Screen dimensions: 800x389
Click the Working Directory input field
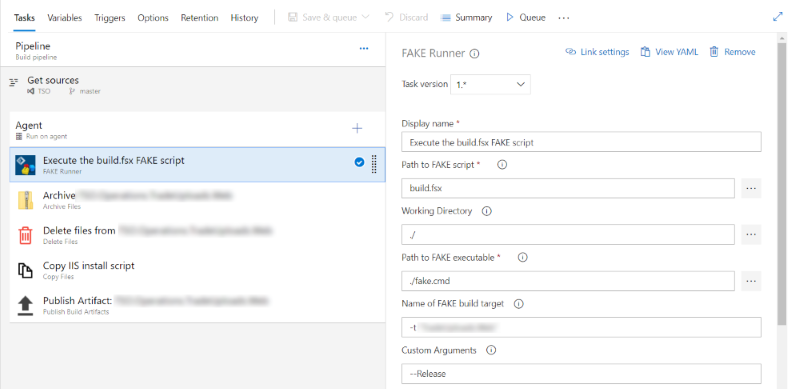coord(568,235)
